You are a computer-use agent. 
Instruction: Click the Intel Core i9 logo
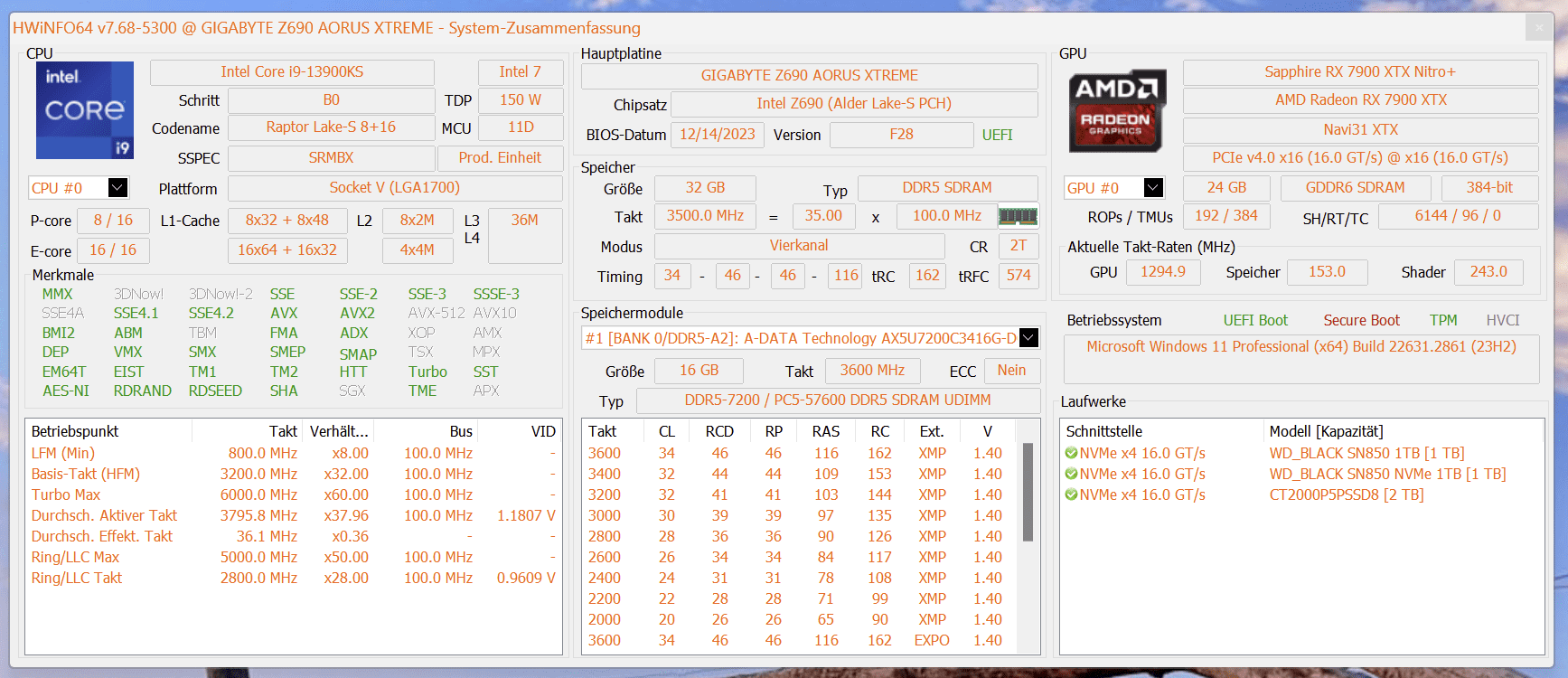(x=84, y=110)
